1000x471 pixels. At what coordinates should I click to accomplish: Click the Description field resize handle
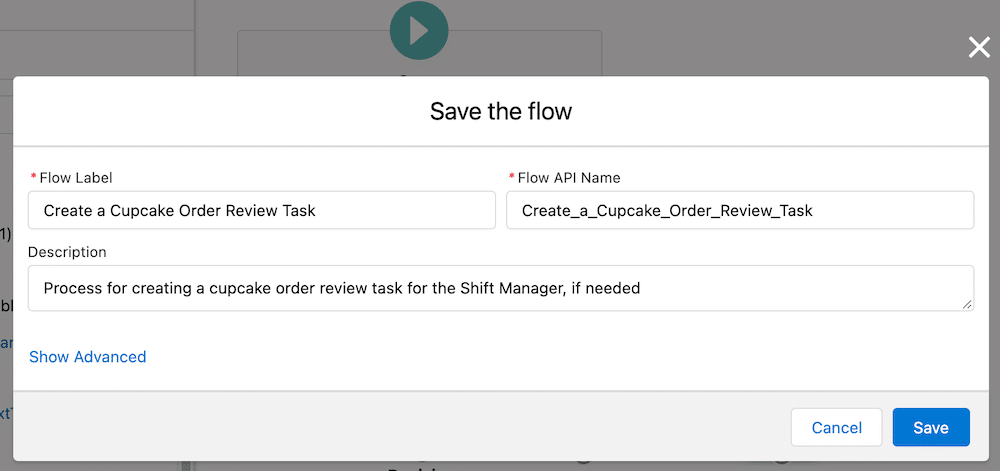tap(967, 305)
